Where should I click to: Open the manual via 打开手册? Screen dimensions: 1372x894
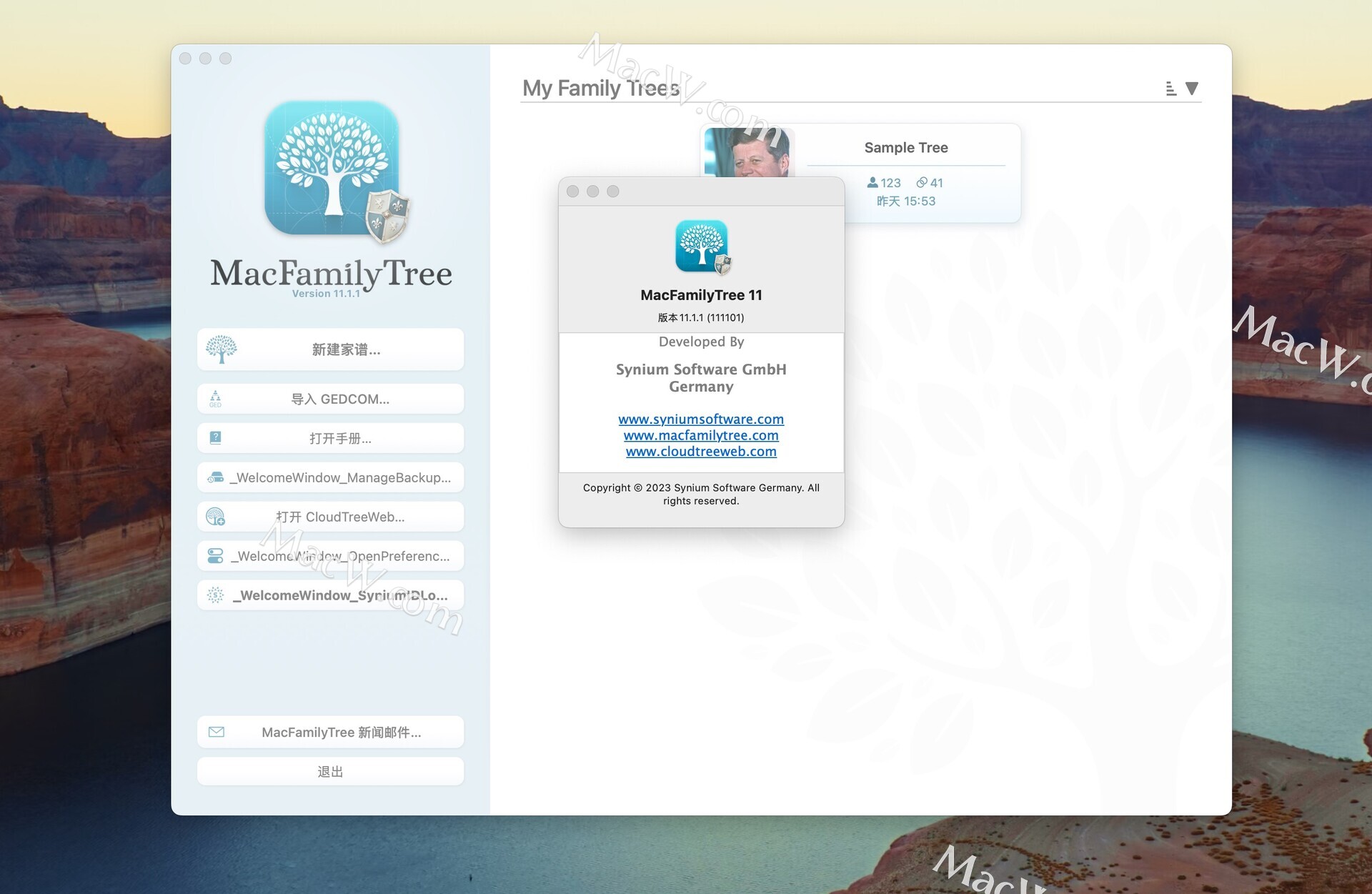[330, 438]
